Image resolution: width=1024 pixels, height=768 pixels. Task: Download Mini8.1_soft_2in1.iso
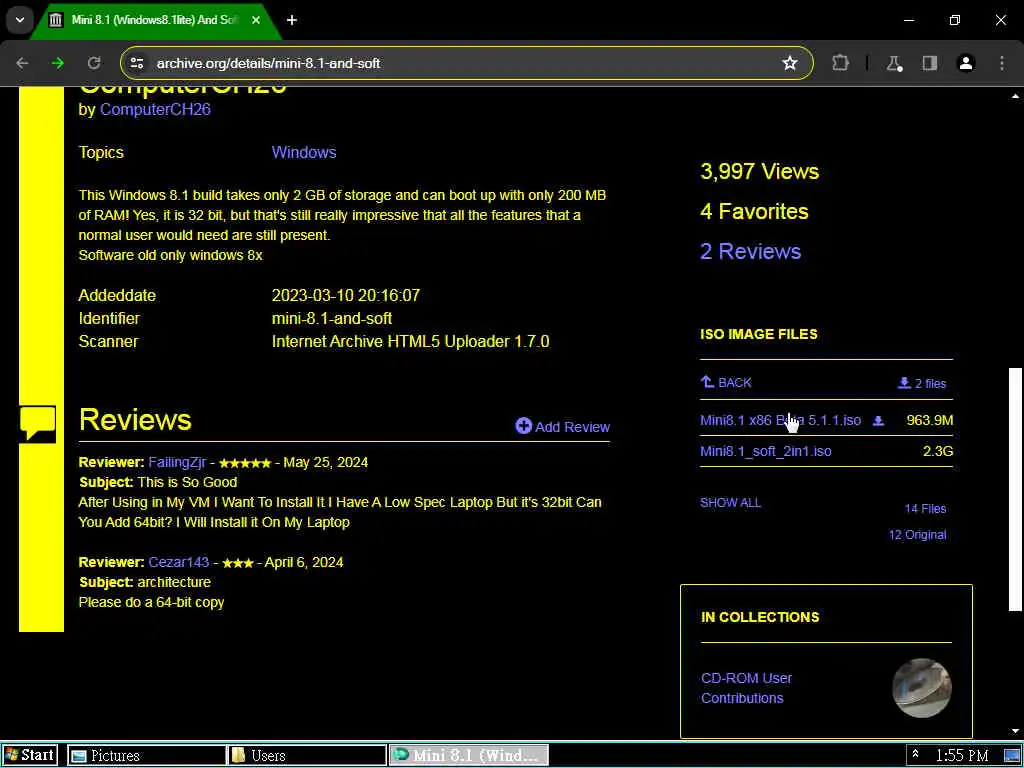point(765,451)
